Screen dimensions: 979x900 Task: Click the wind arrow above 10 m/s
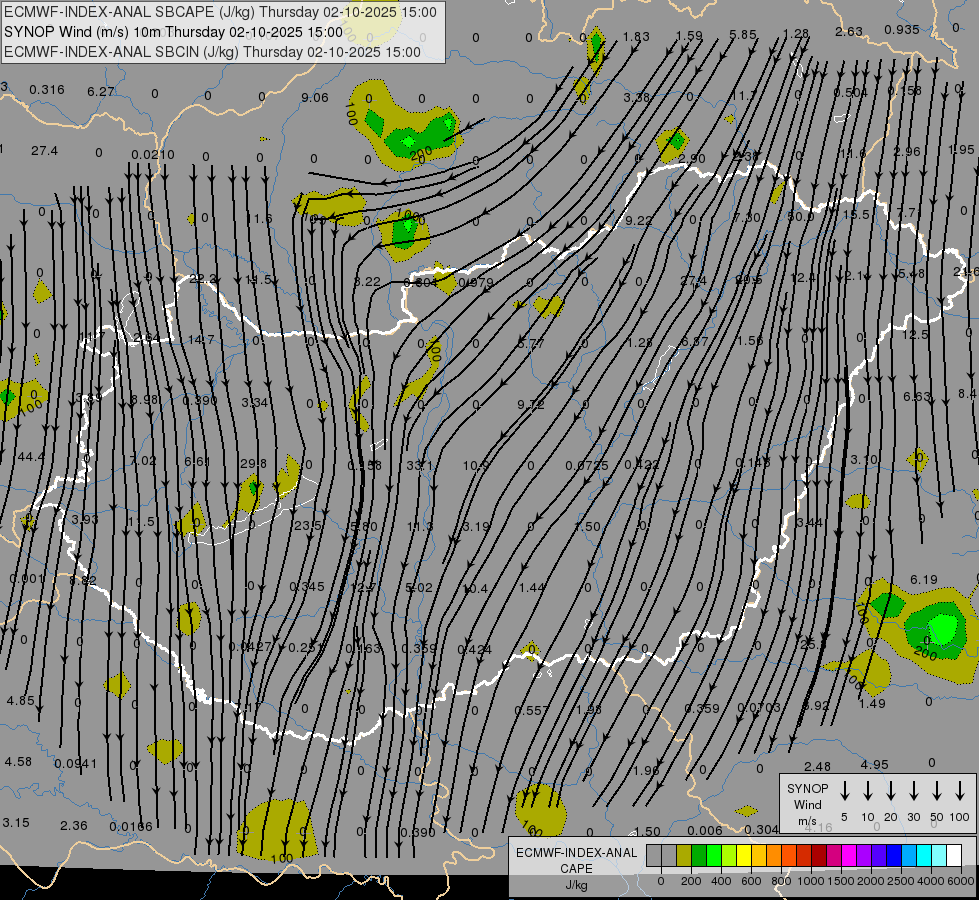pyautogui.click(x=867, y=791)
